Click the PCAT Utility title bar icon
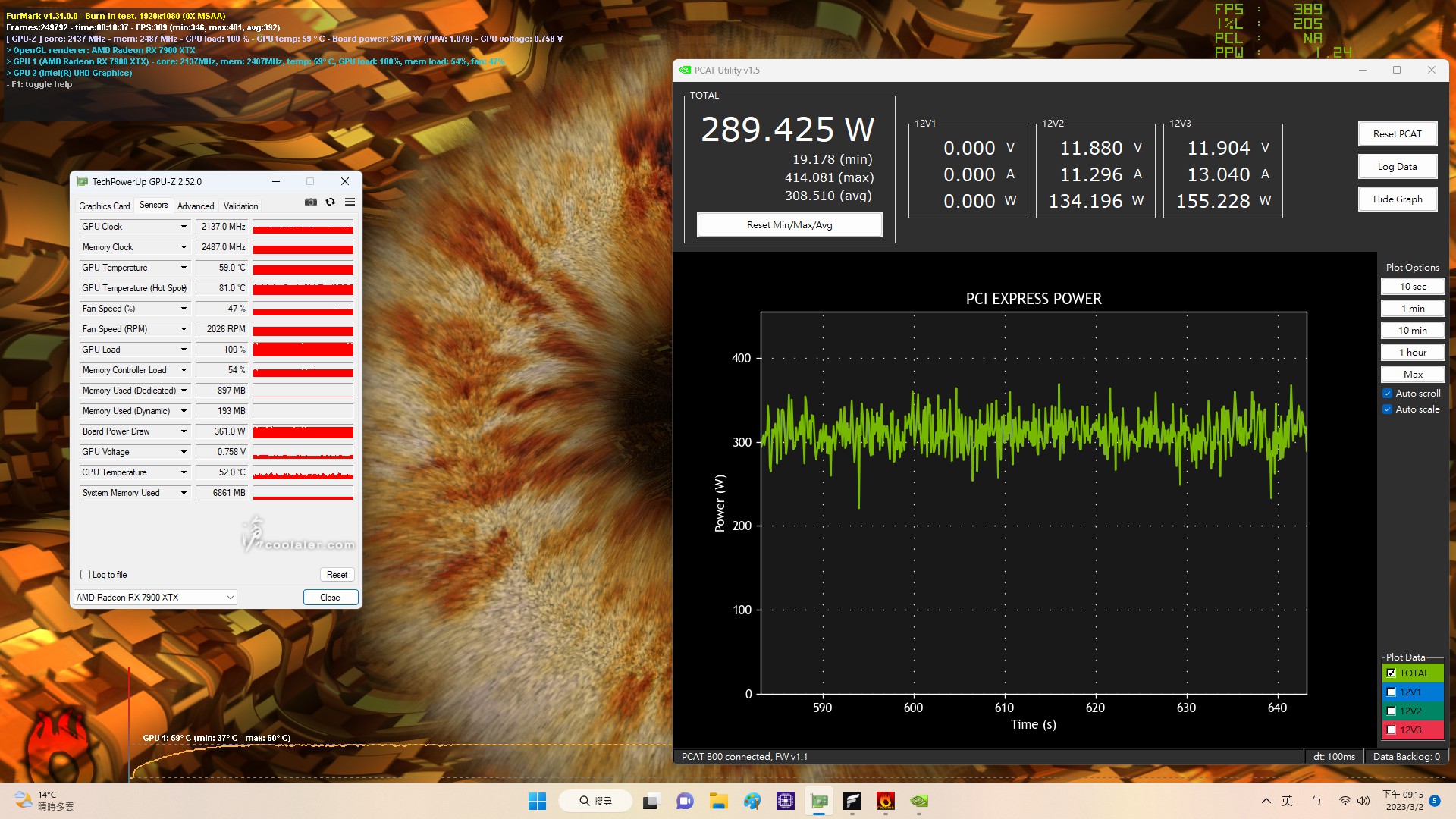The width and height of the screenshot is (1456, 819). (x=685, y=70)
